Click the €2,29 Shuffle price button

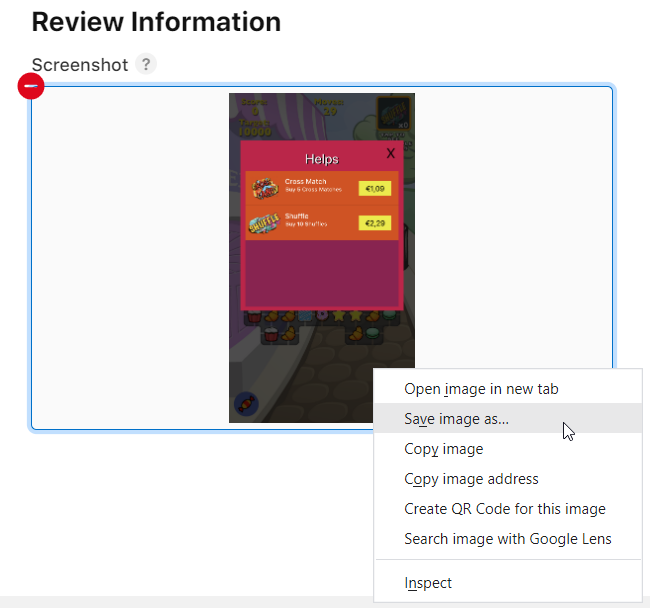(x=375, y=223)
